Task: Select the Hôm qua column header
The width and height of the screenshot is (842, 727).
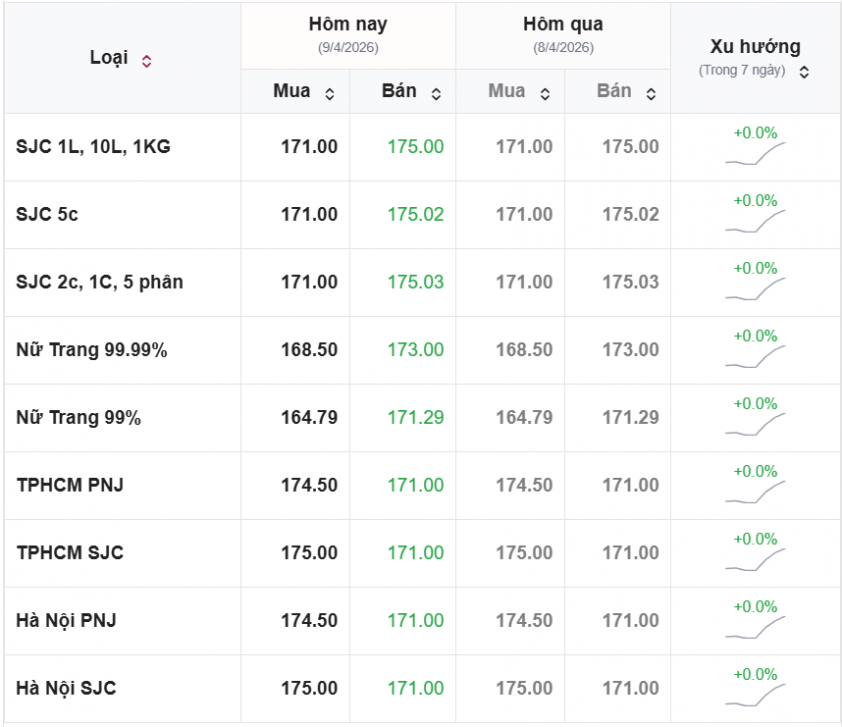Action: pos(562,24)
